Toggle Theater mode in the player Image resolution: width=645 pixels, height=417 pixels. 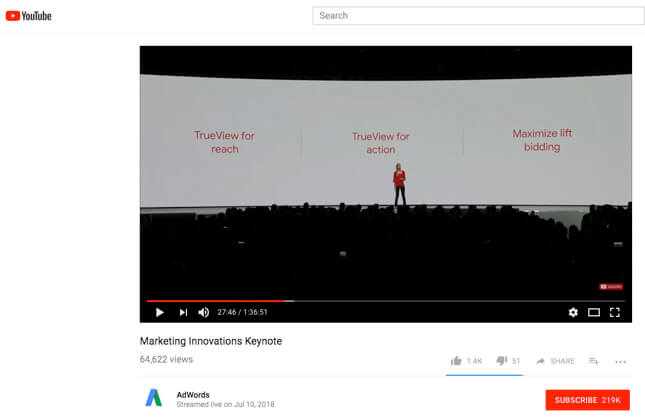(594, 312)
